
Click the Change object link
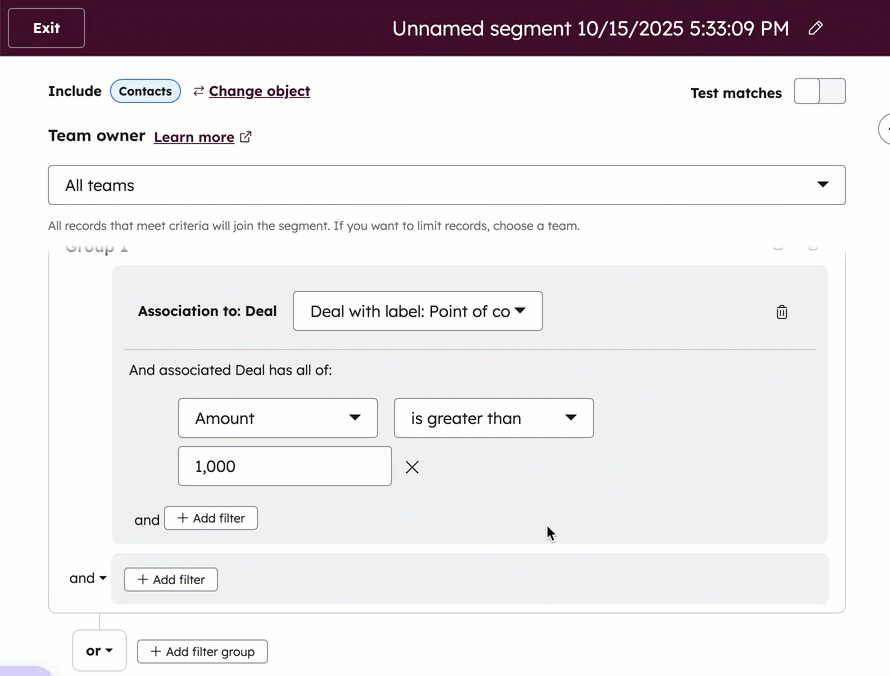pyautogui.click(x=259, y=91)
